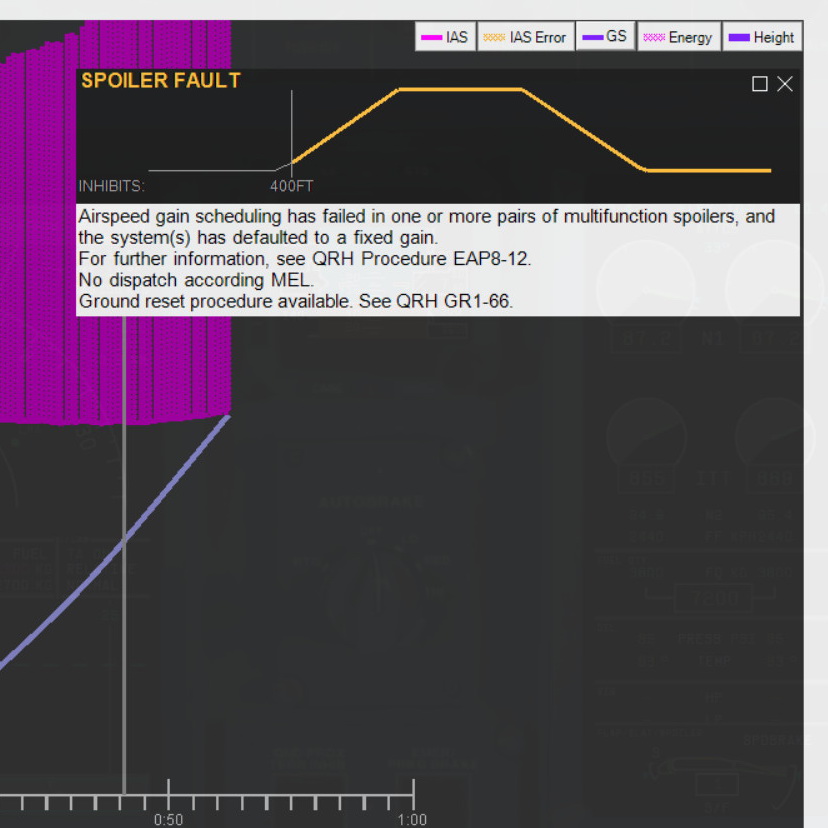
Task: Click the SPOILER FAULT title heading
Action: (x=161, y=81)
